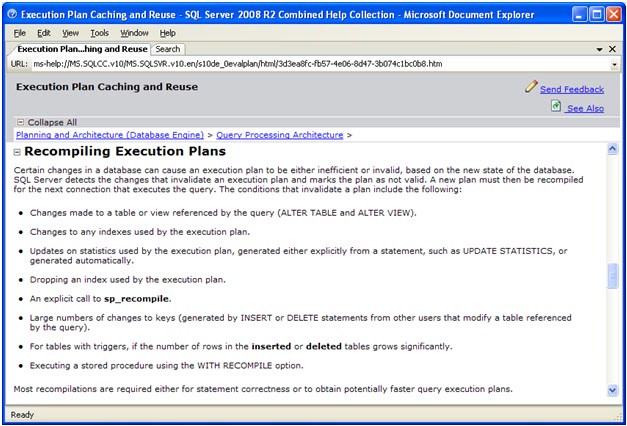The image size is (627, 426).
Task: Open the URL address dropdown arrow
Action: click(x=614, y=64)
